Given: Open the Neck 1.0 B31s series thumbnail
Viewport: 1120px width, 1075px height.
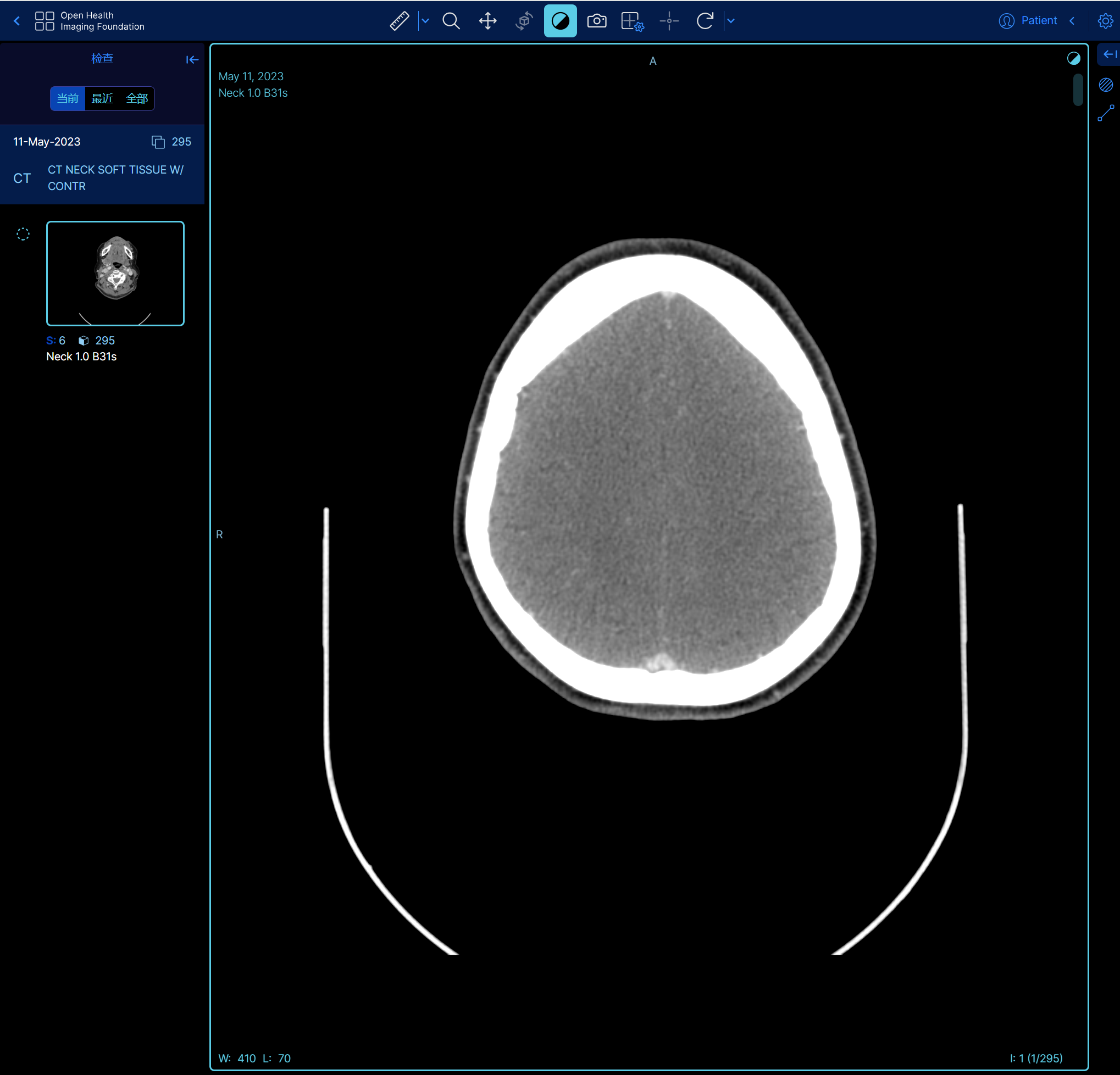Looking at the screenshot, I should coord(115,273).
